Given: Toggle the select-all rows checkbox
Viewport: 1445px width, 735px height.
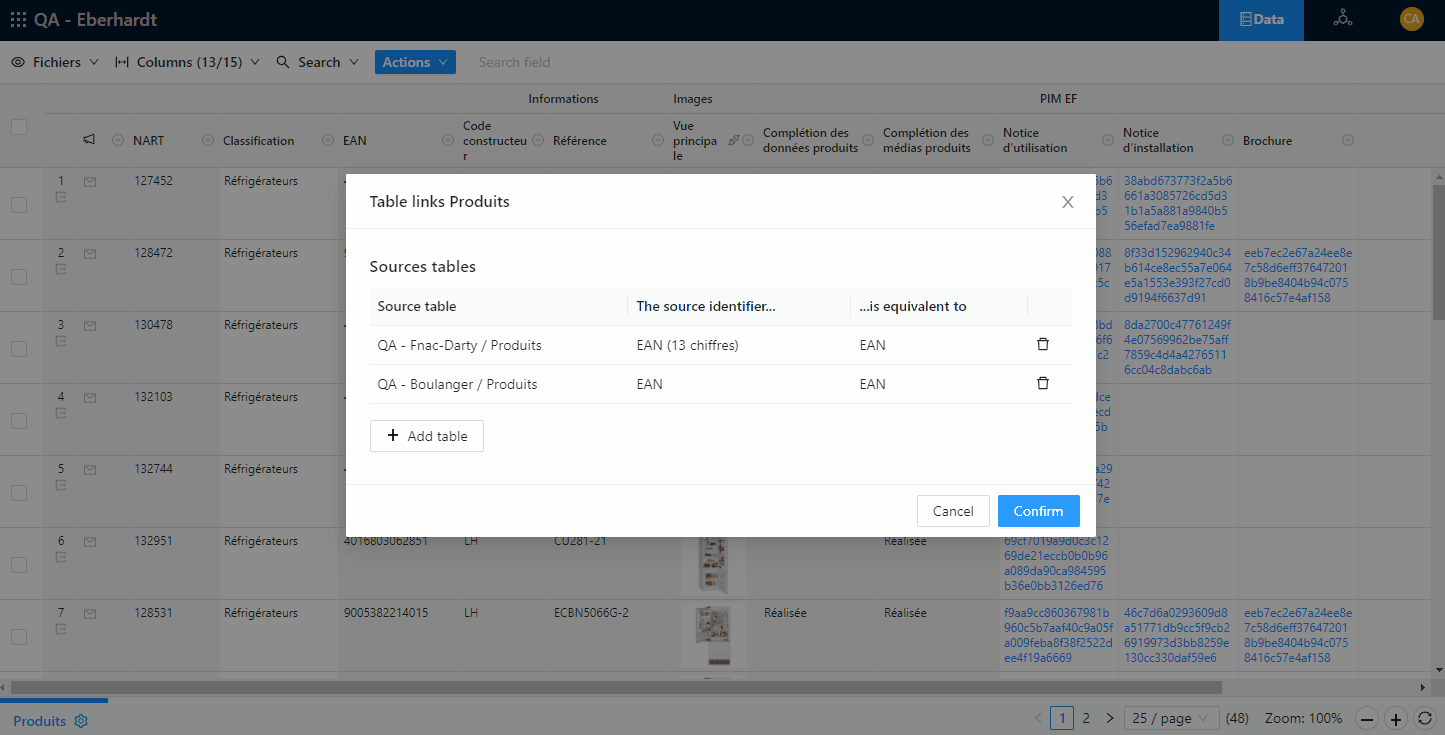Looking at the screenshot, I should [19, 127].
